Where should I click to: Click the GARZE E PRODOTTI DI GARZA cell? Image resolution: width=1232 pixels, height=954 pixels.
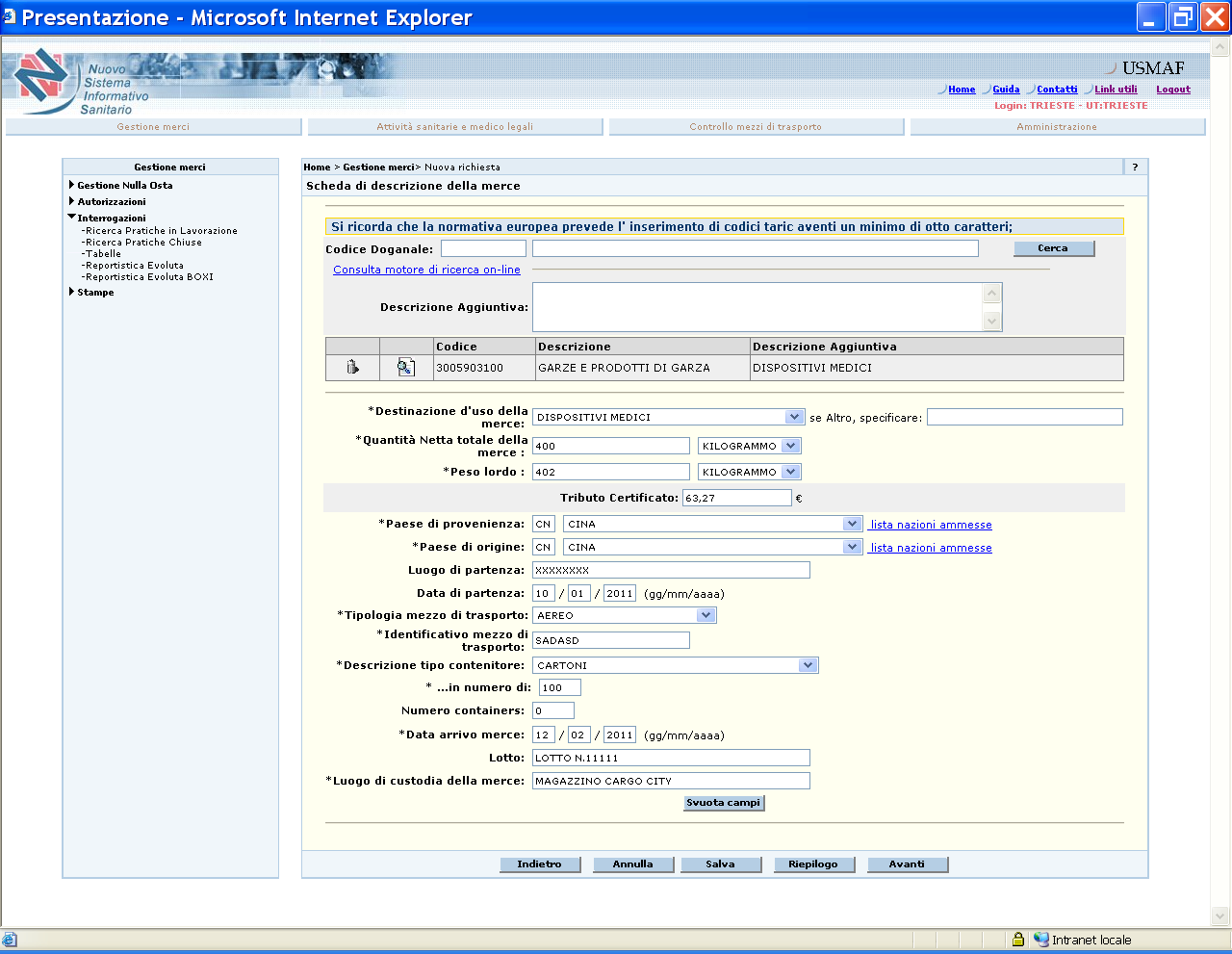coord(642,368)
